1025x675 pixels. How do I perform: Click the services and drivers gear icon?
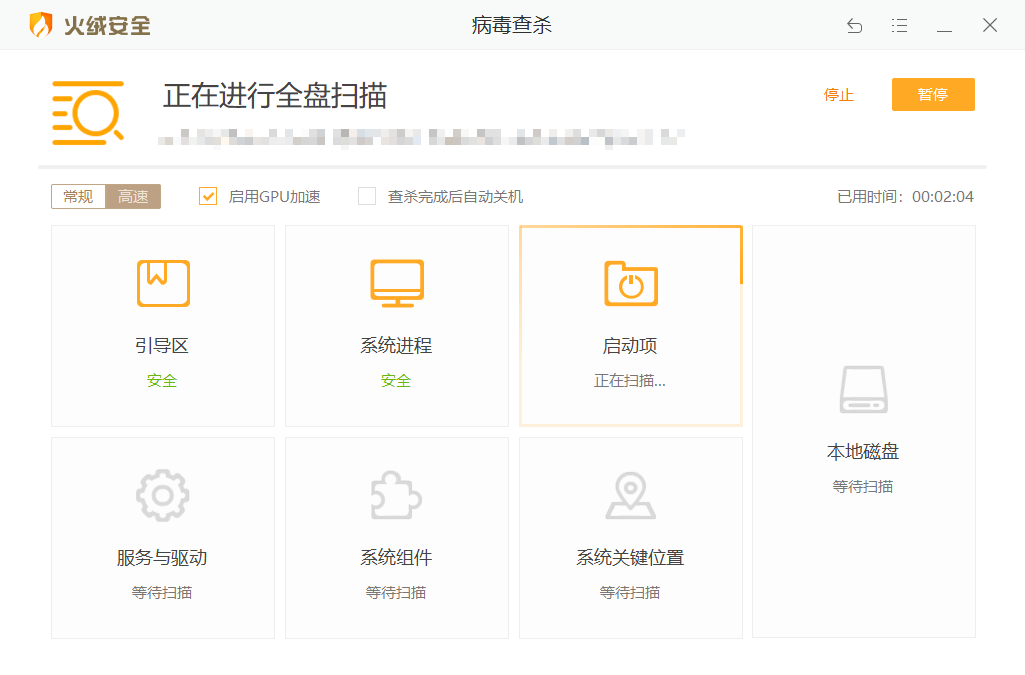[x=163, y=495]
